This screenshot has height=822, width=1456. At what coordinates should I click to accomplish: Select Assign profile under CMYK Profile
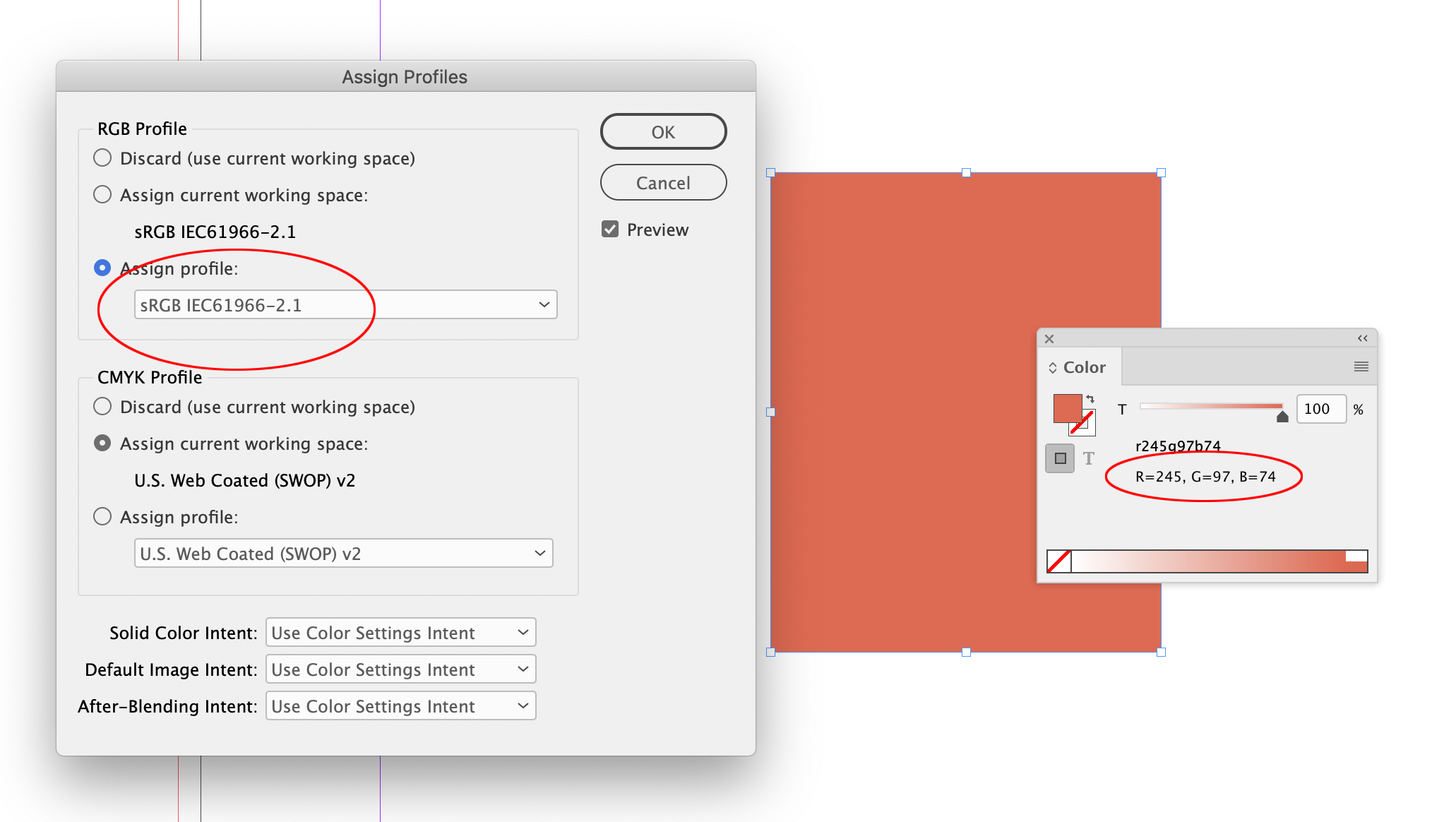[x=102, y=516]
